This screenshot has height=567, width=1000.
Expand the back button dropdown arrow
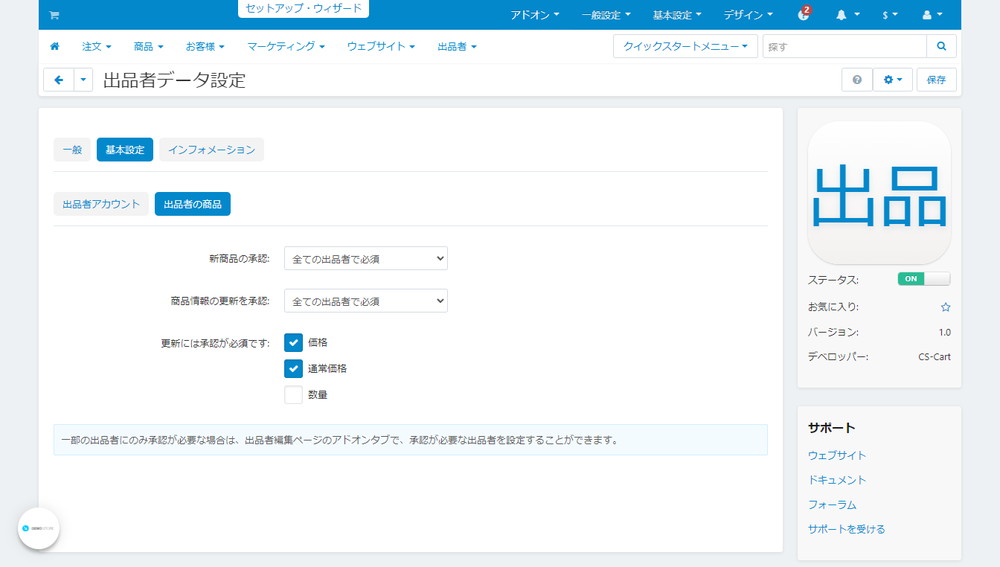(83, 80)
